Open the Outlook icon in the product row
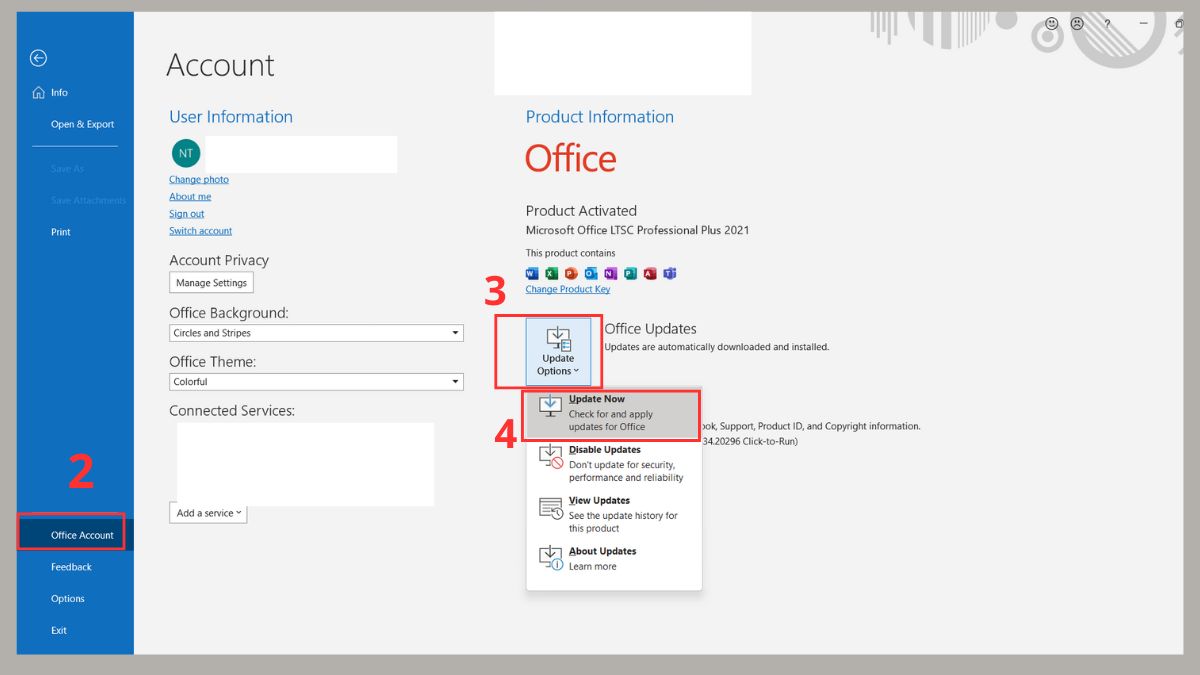This screenshot has height=675, width=1200. [x=592, y=273]
